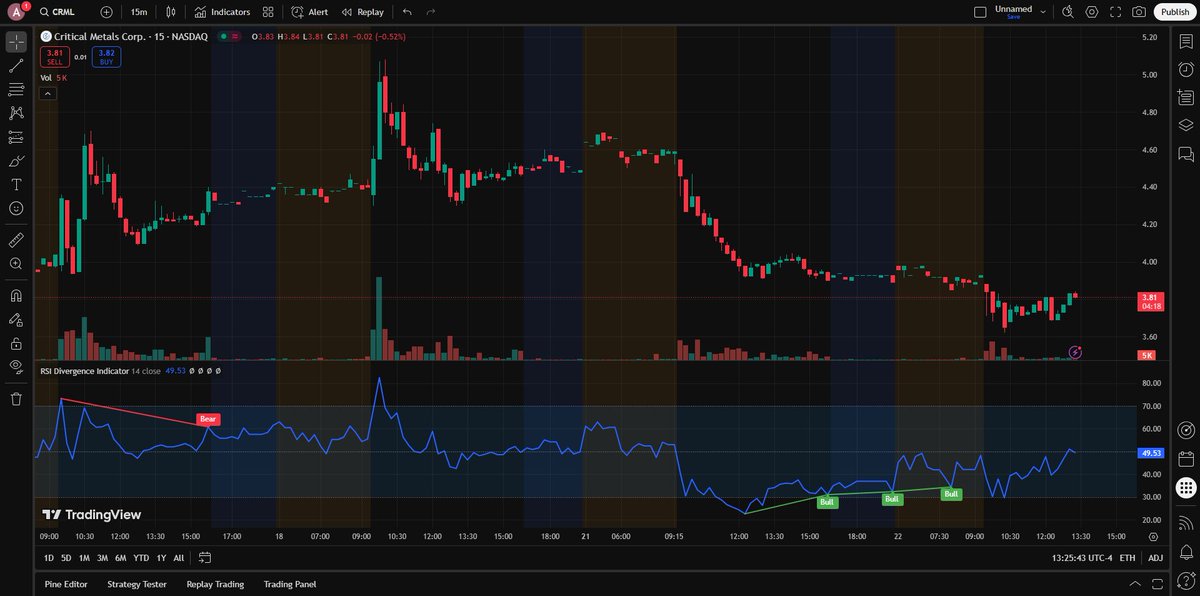The height and width of the screenshot is (596, 1200).
Task: Remove drawings with the trash icon
Action: 16,399
